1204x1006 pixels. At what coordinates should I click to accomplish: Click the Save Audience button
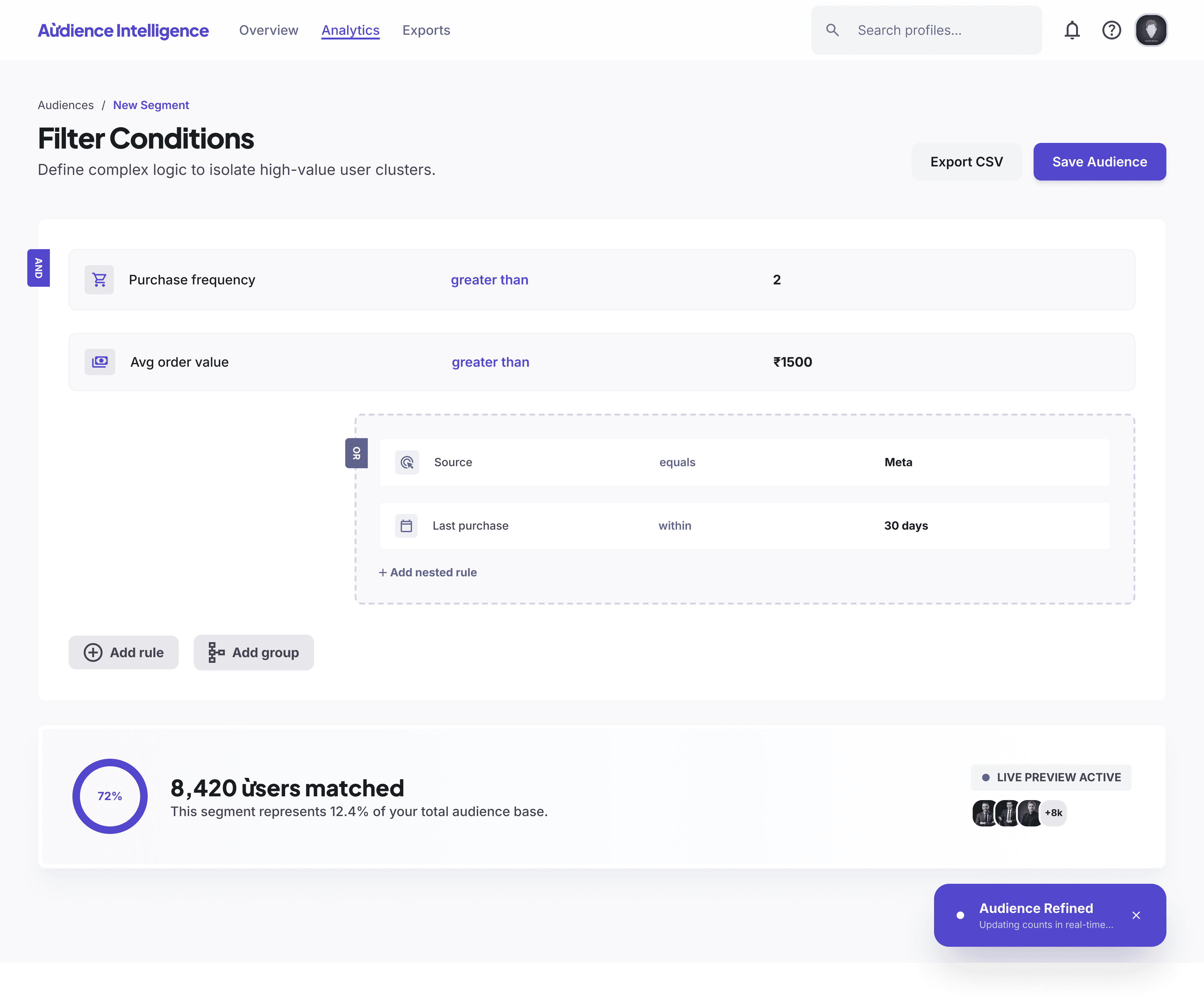pos(1099,162)
